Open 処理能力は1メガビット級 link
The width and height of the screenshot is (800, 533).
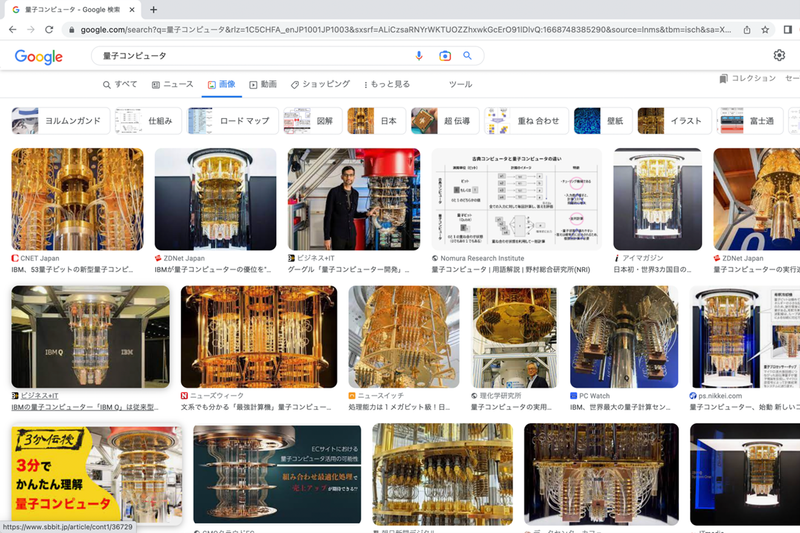[x=399, y=407]
